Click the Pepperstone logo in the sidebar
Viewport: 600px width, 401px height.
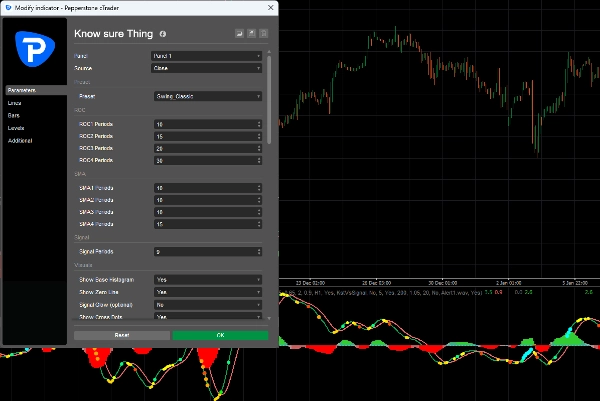(x=35, y=49)
